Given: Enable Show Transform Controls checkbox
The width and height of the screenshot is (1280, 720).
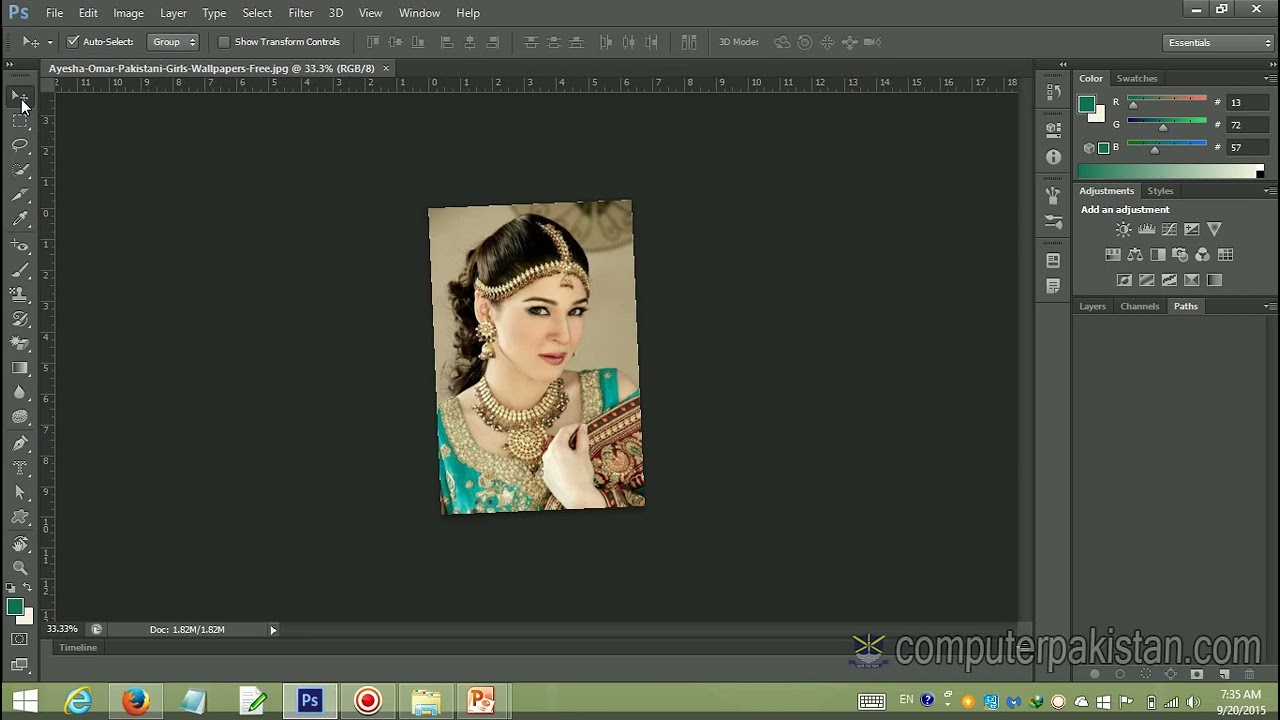Looking at the screenshot, I should coord(224,42).
